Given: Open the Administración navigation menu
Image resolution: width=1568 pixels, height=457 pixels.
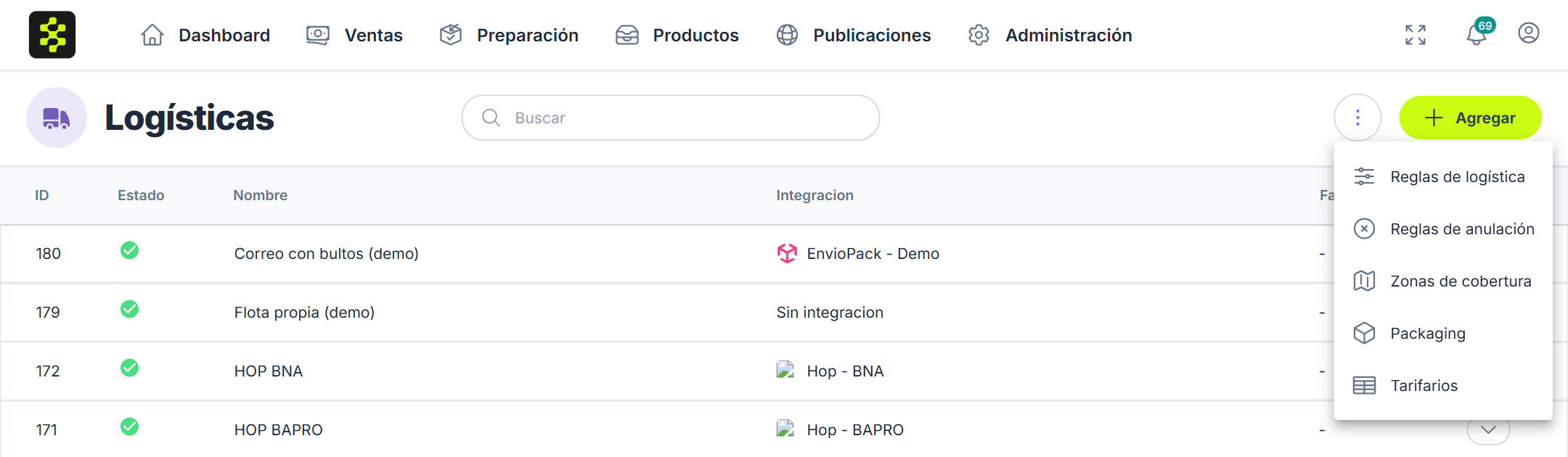Looking at the screenshot, I should [x=1050, y=35].
